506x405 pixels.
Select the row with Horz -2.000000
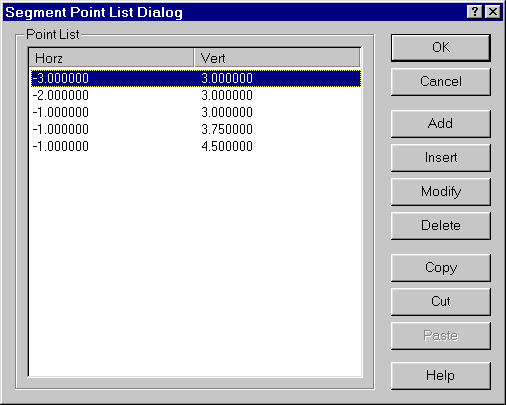[x=196, y=95]
